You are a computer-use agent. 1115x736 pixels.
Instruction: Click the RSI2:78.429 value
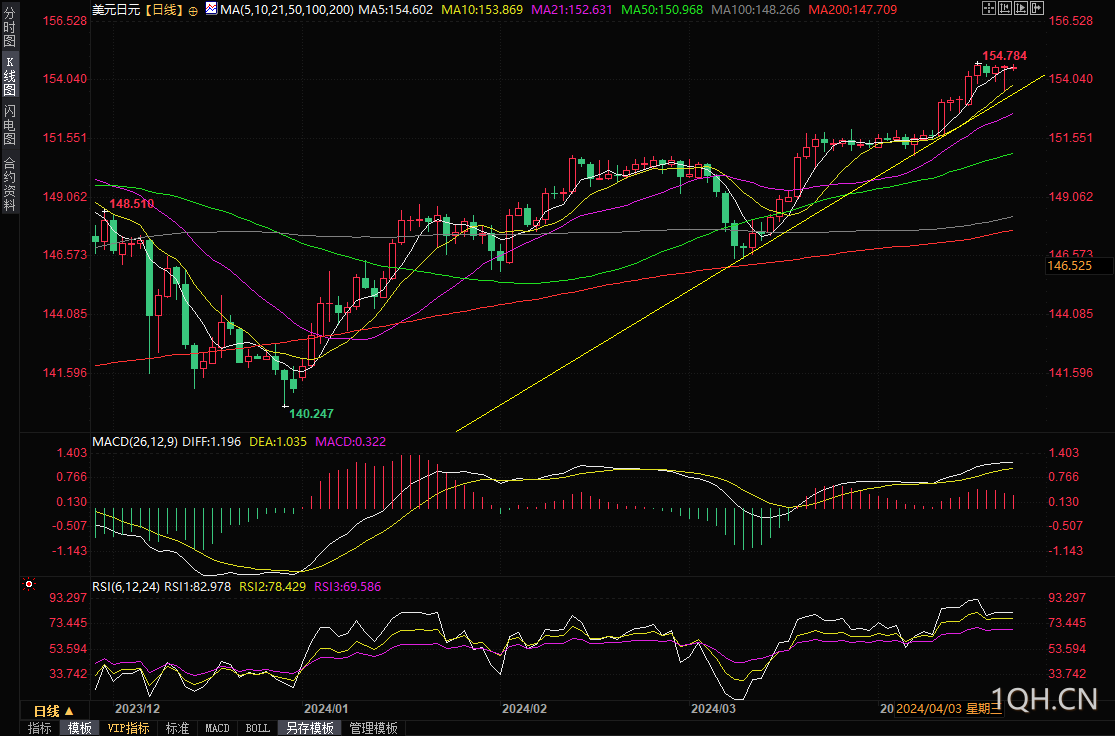(272, 587)
